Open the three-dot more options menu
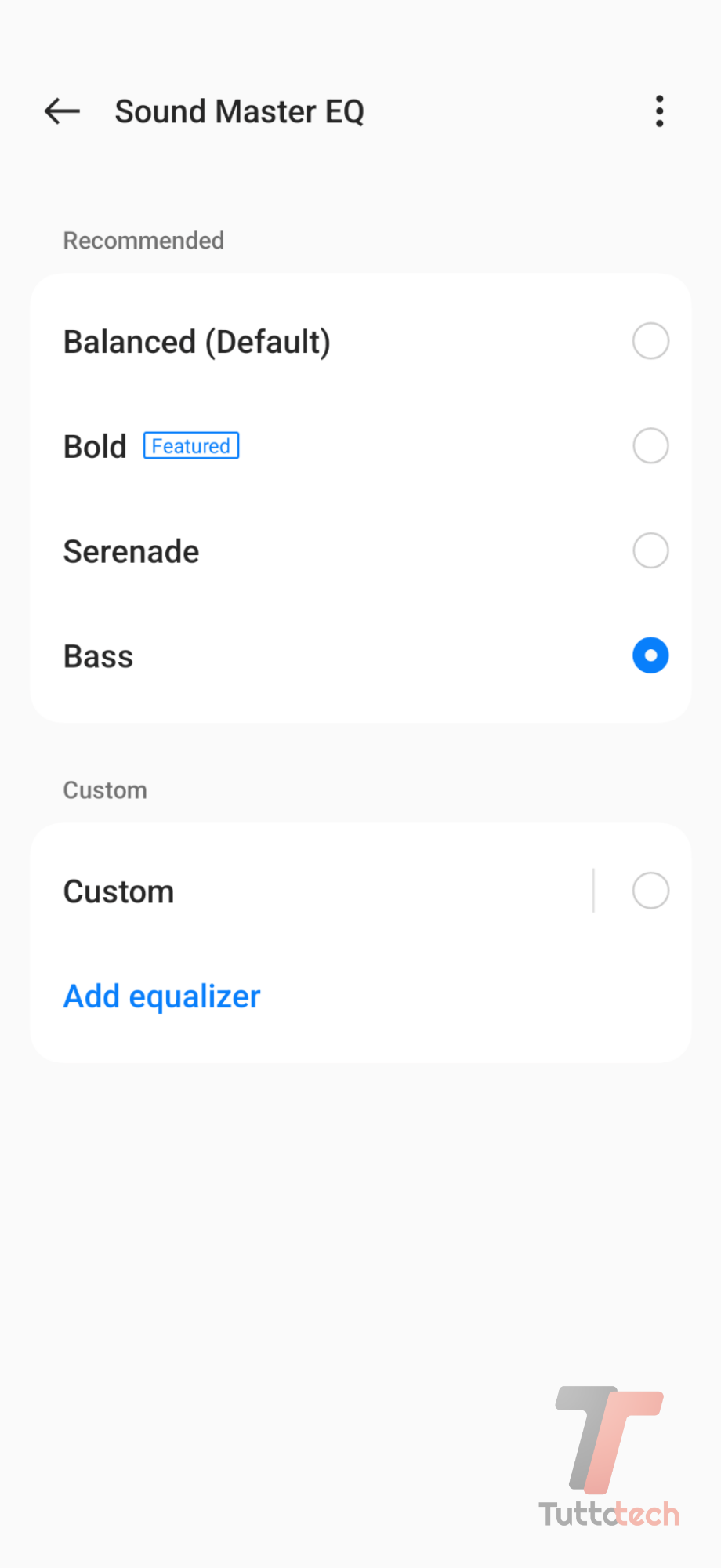The image size is (721, 1568). [x=660, y=111]
